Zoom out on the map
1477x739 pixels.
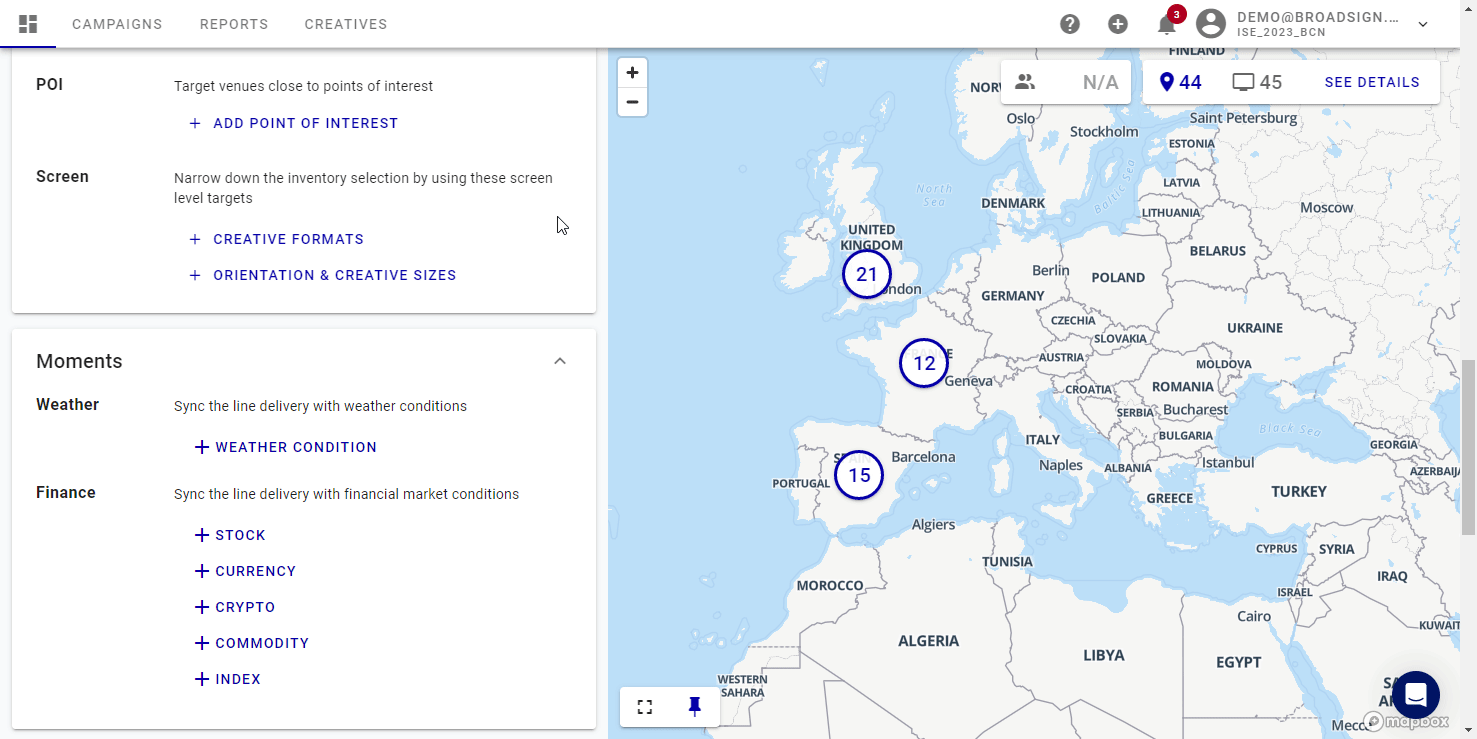(632, 102)
